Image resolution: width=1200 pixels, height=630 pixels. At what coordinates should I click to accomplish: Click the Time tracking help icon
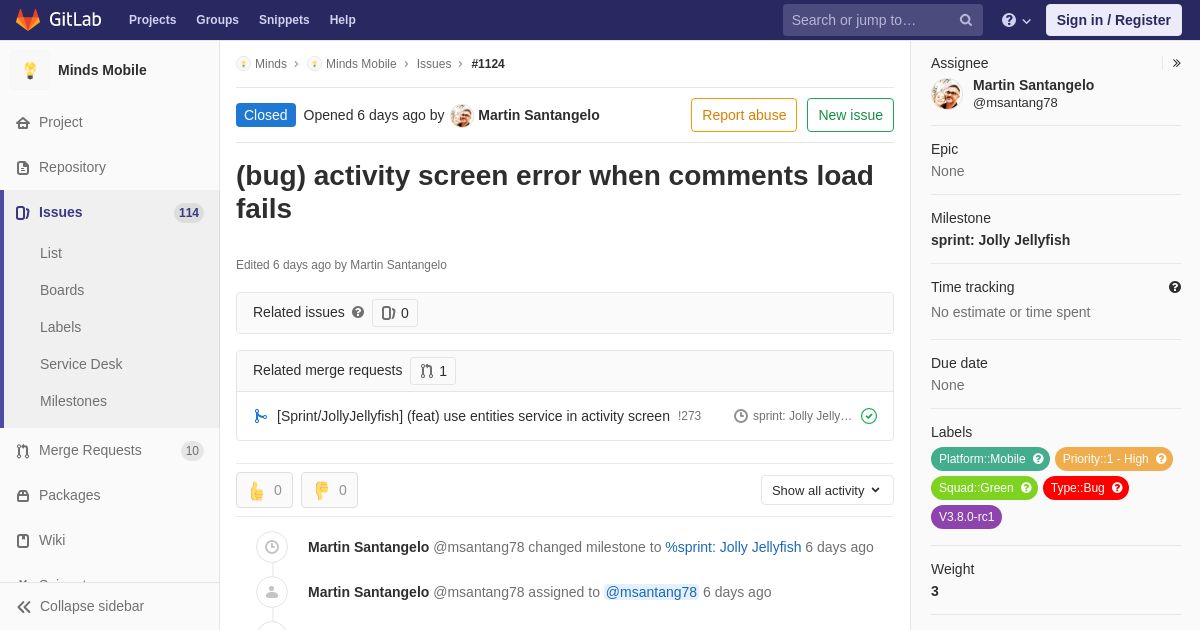(1175, 287)
